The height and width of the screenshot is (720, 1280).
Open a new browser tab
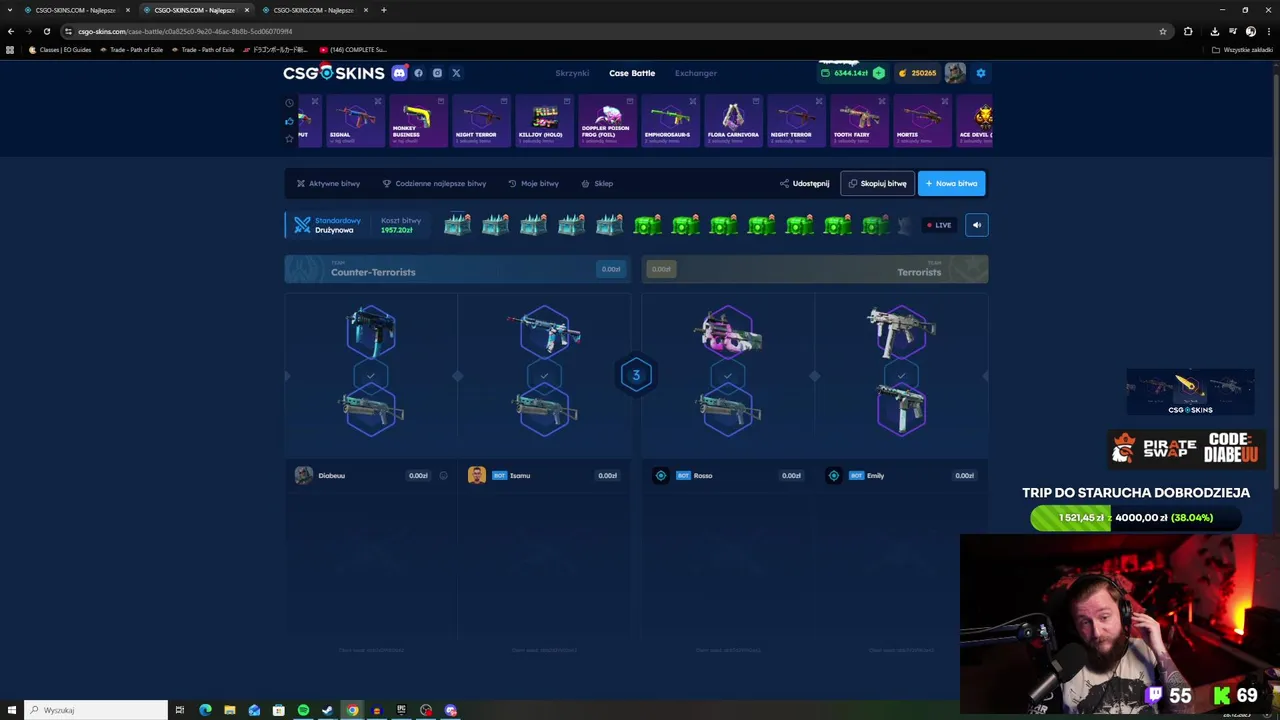(x=383, y=10)
